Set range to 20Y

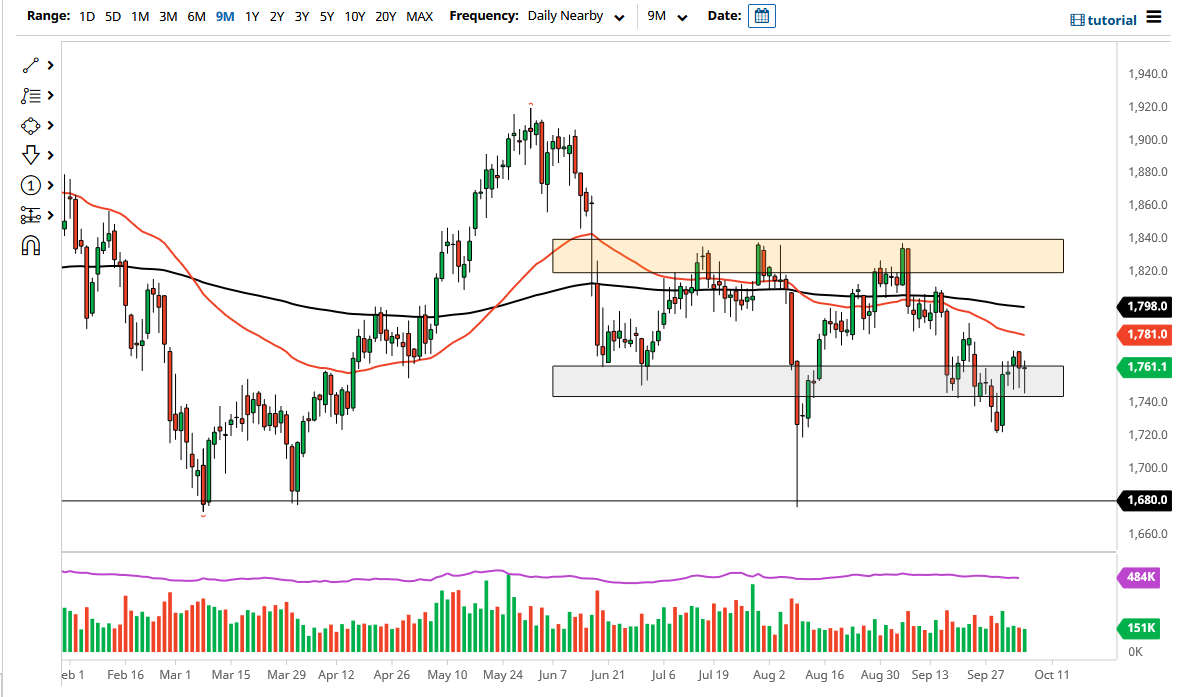pos(385,16)
